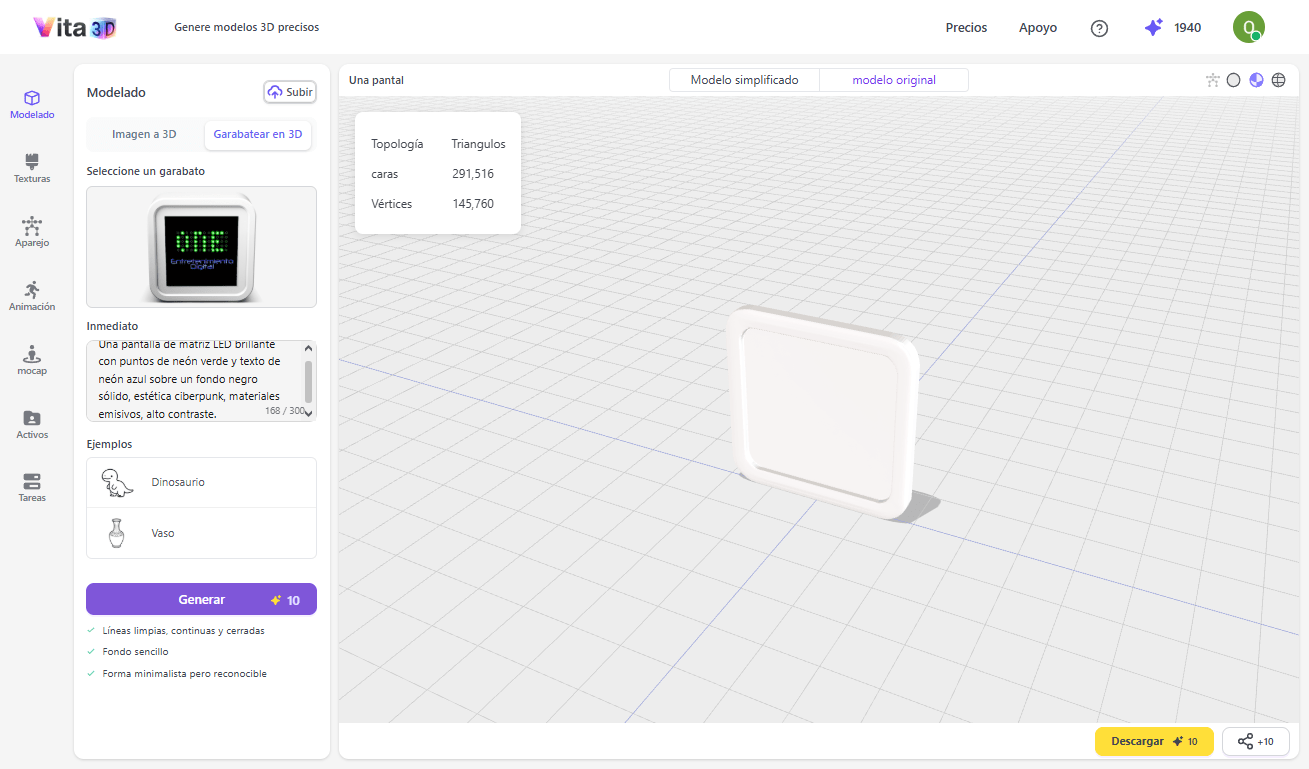Click the Descargar button
Image resolution: width=1309 pixels, height=769 pixels.
(x=1154, y=742)
